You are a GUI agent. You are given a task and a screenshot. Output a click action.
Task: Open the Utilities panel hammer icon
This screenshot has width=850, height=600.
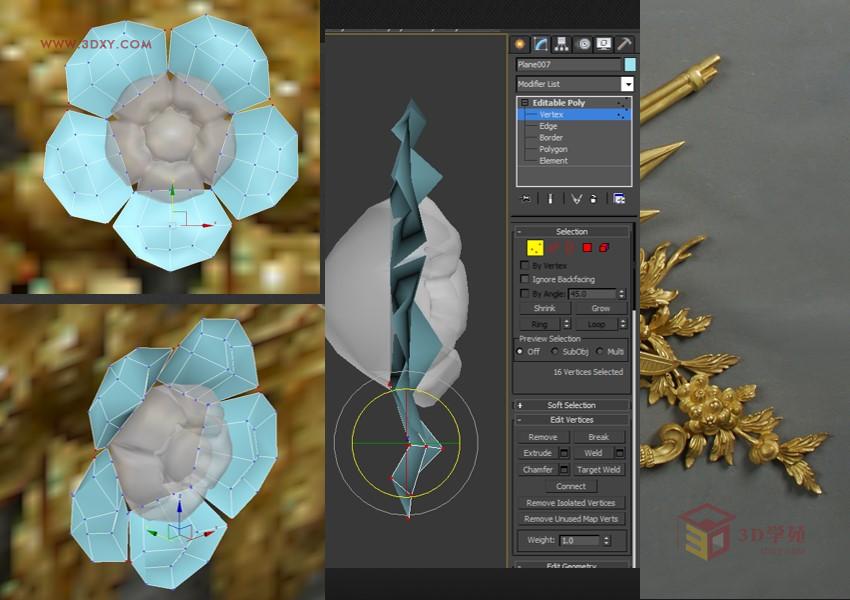point(625,46)
